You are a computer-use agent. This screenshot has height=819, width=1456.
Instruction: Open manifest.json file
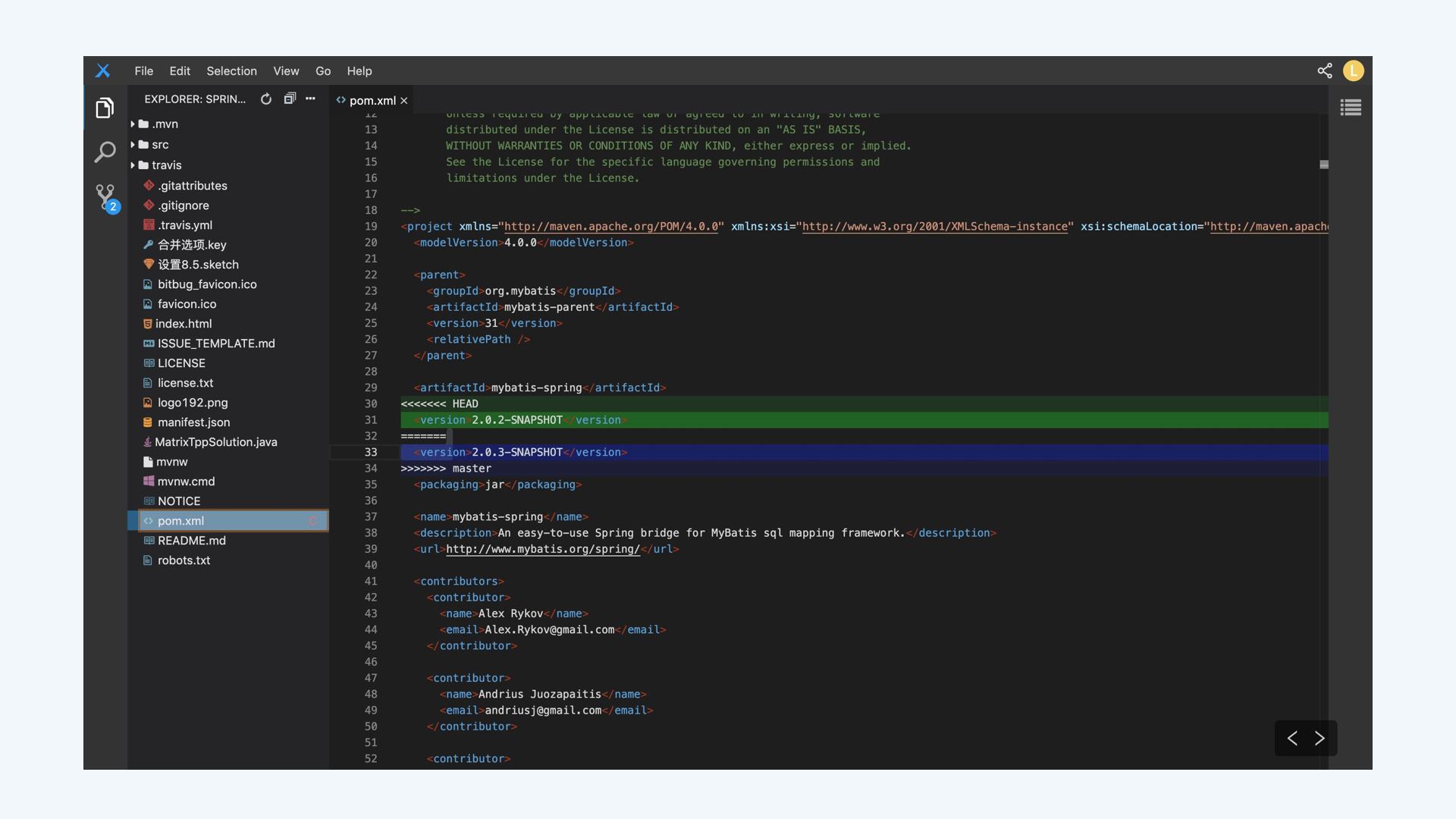(x=193, y=422)
